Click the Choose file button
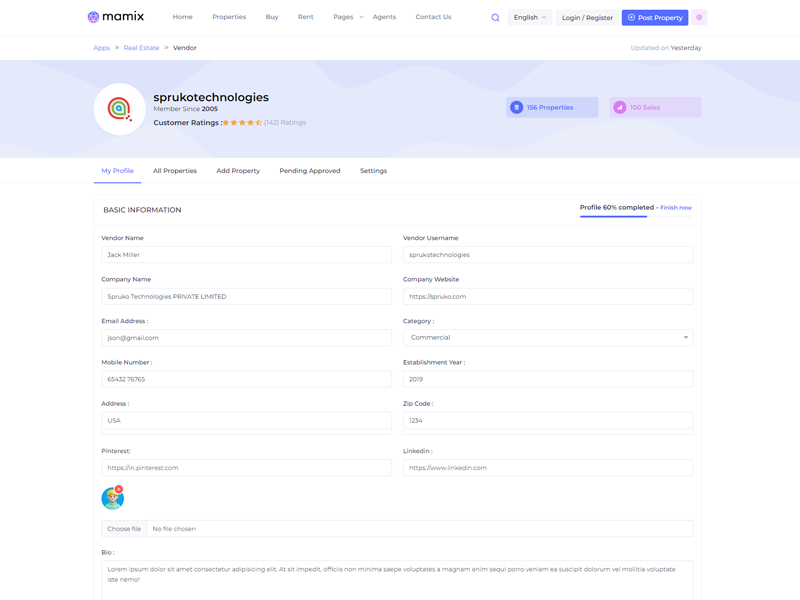This screenshot has width=800, height=600. click(x=124, y=529)
